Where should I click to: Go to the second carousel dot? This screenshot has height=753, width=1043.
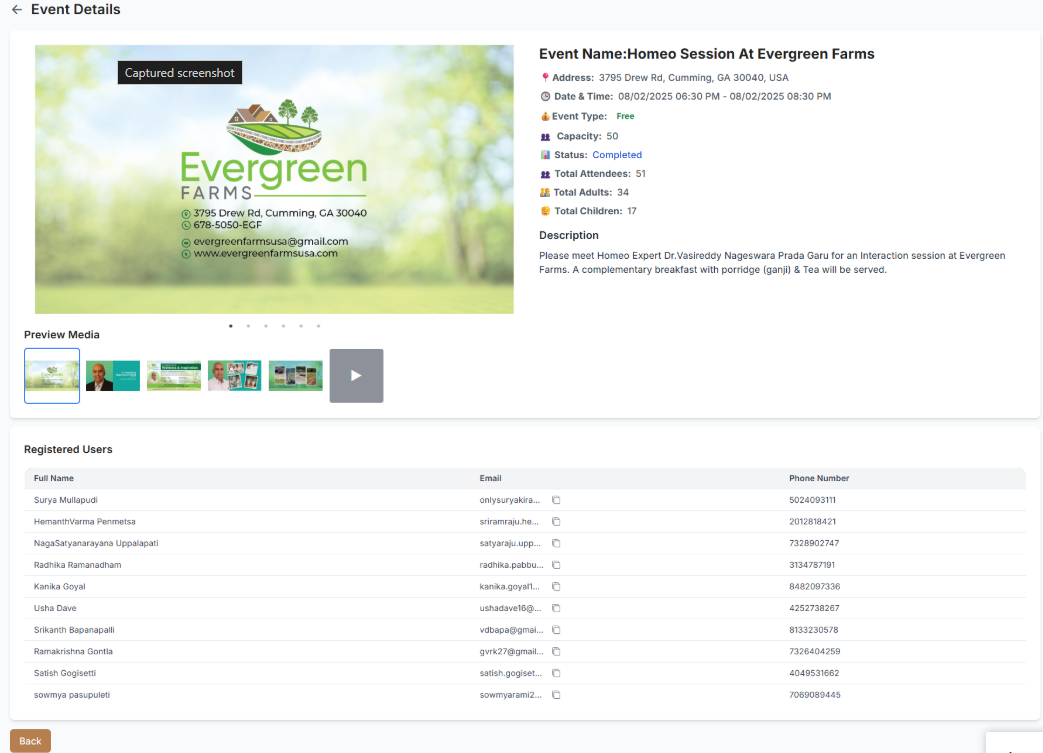click(x=248, y=326)
